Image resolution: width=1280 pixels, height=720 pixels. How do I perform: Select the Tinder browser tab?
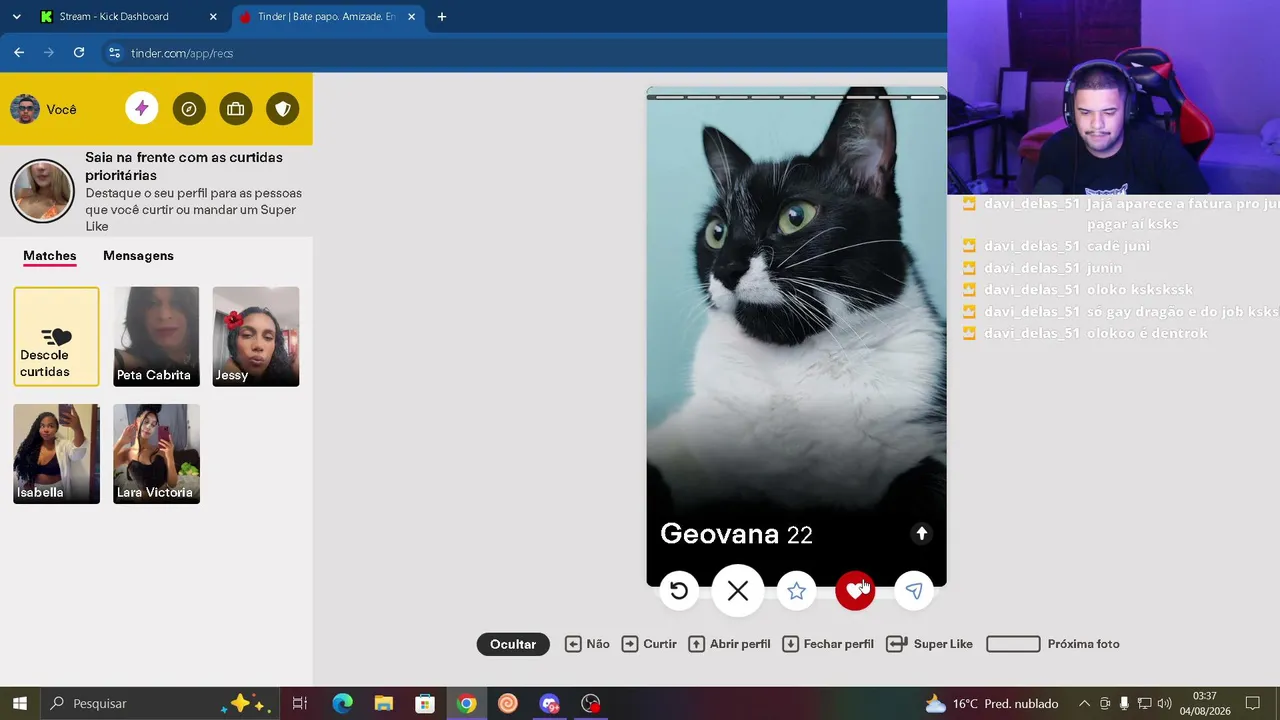point(328,17)
